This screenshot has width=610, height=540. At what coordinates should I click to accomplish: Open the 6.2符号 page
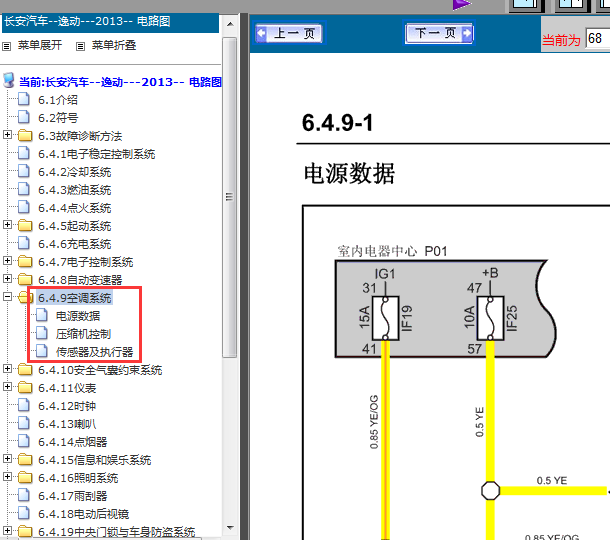(x=58, y=118)
